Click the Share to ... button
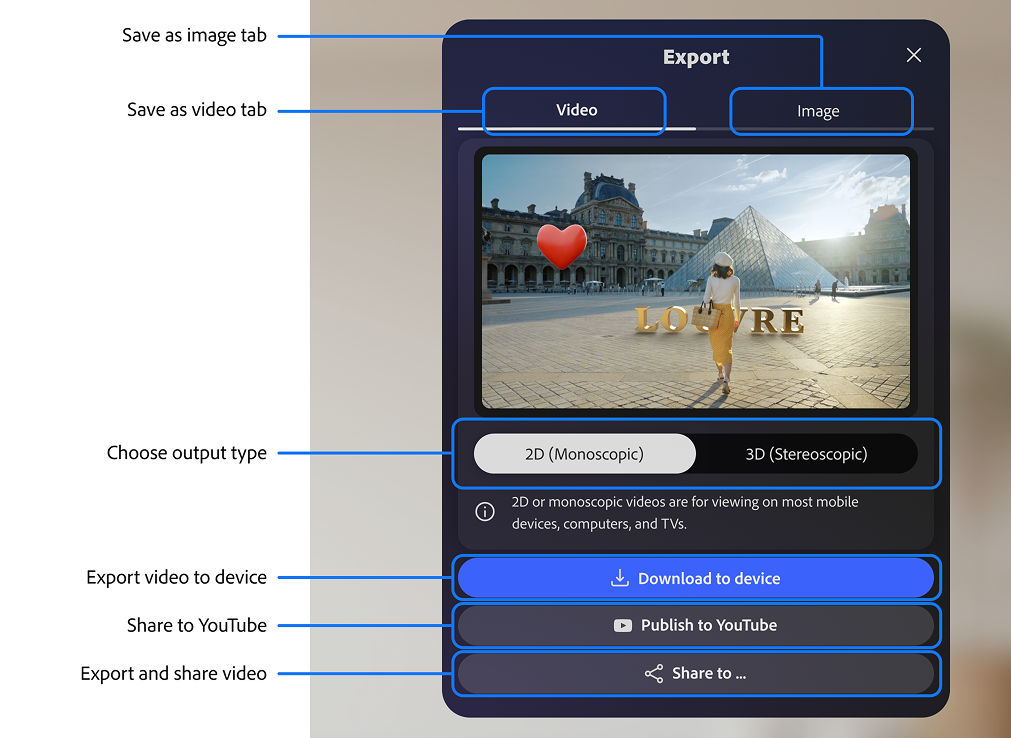This screenshot has height=738, width=1011. click(x=696, y=673)
